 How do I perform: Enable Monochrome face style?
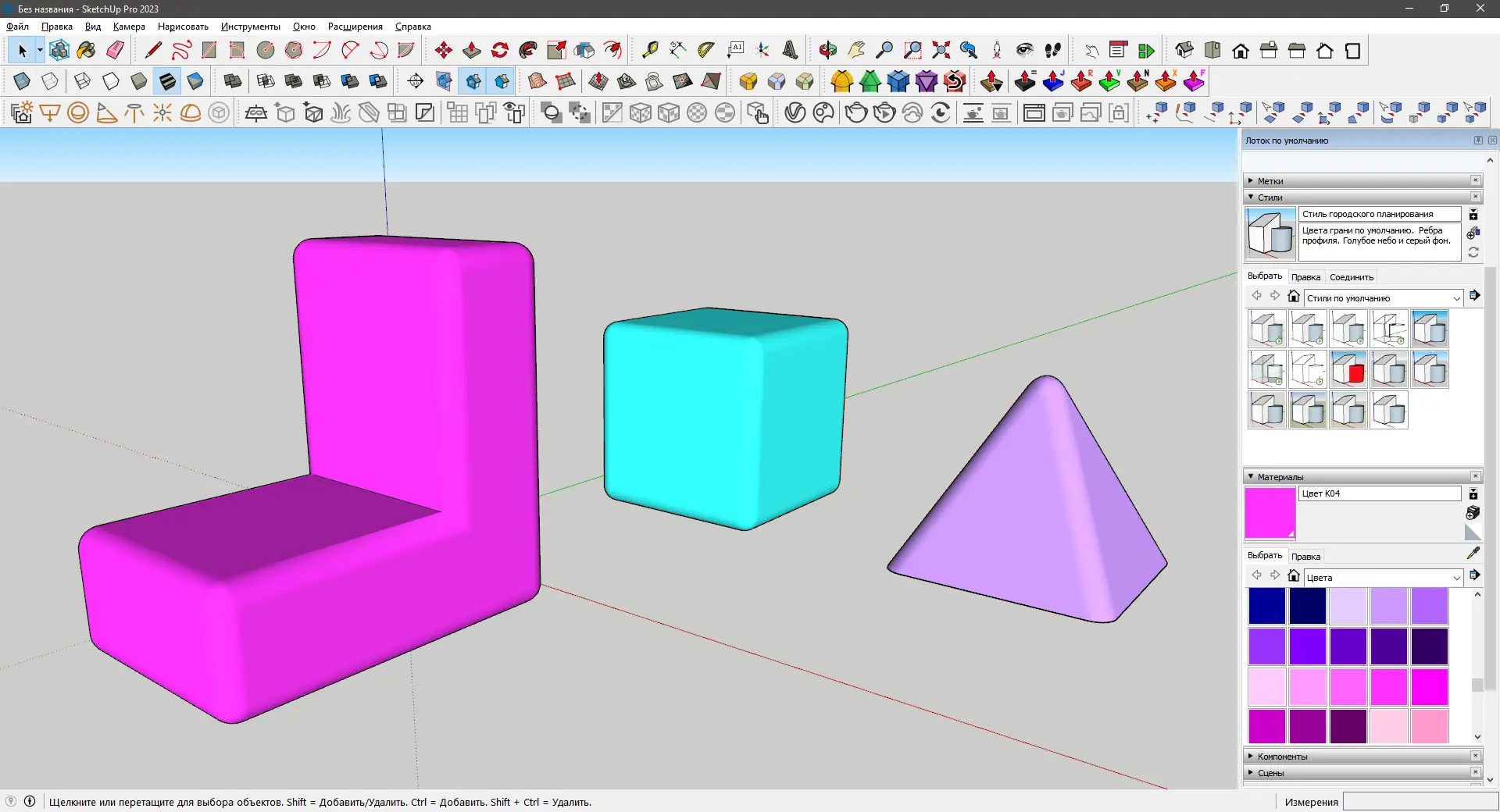[x=195, y=81]
